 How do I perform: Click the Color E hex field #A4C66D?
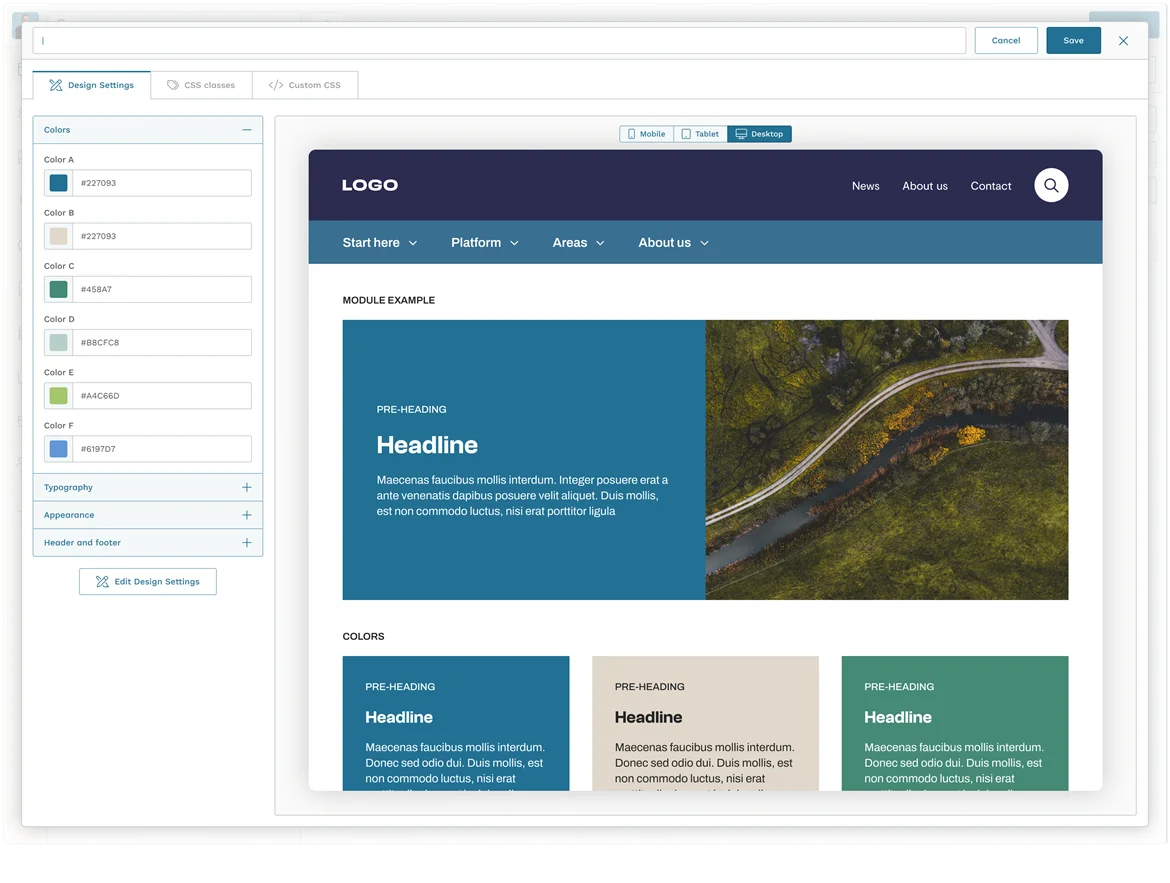click(162, 396)
